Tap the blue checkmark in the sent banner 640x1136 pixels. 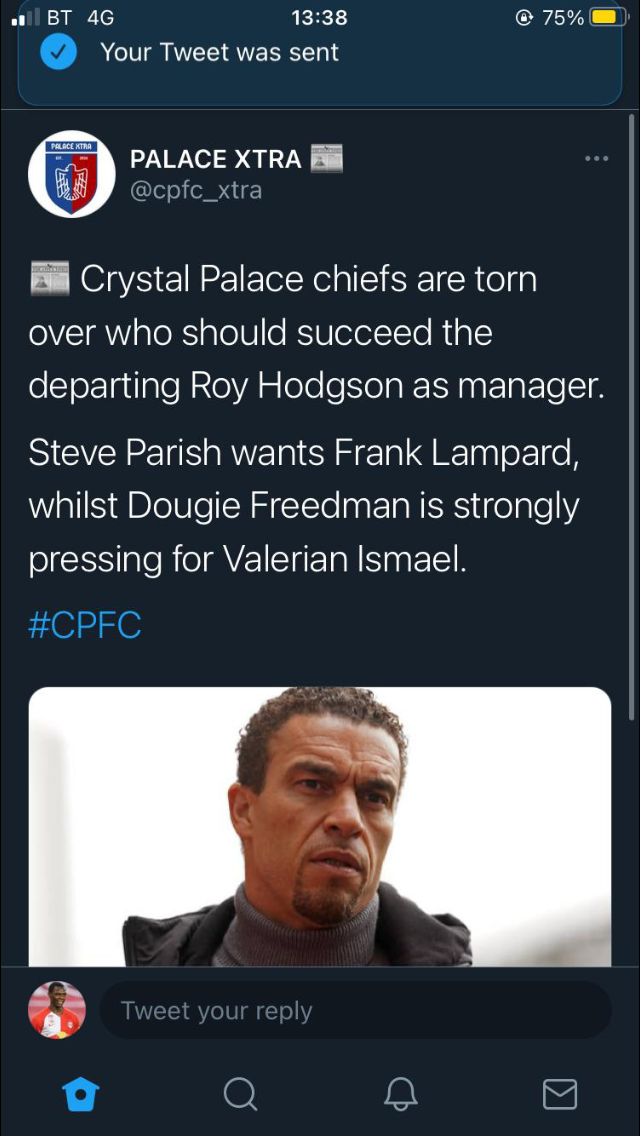(x=59, y=53)
